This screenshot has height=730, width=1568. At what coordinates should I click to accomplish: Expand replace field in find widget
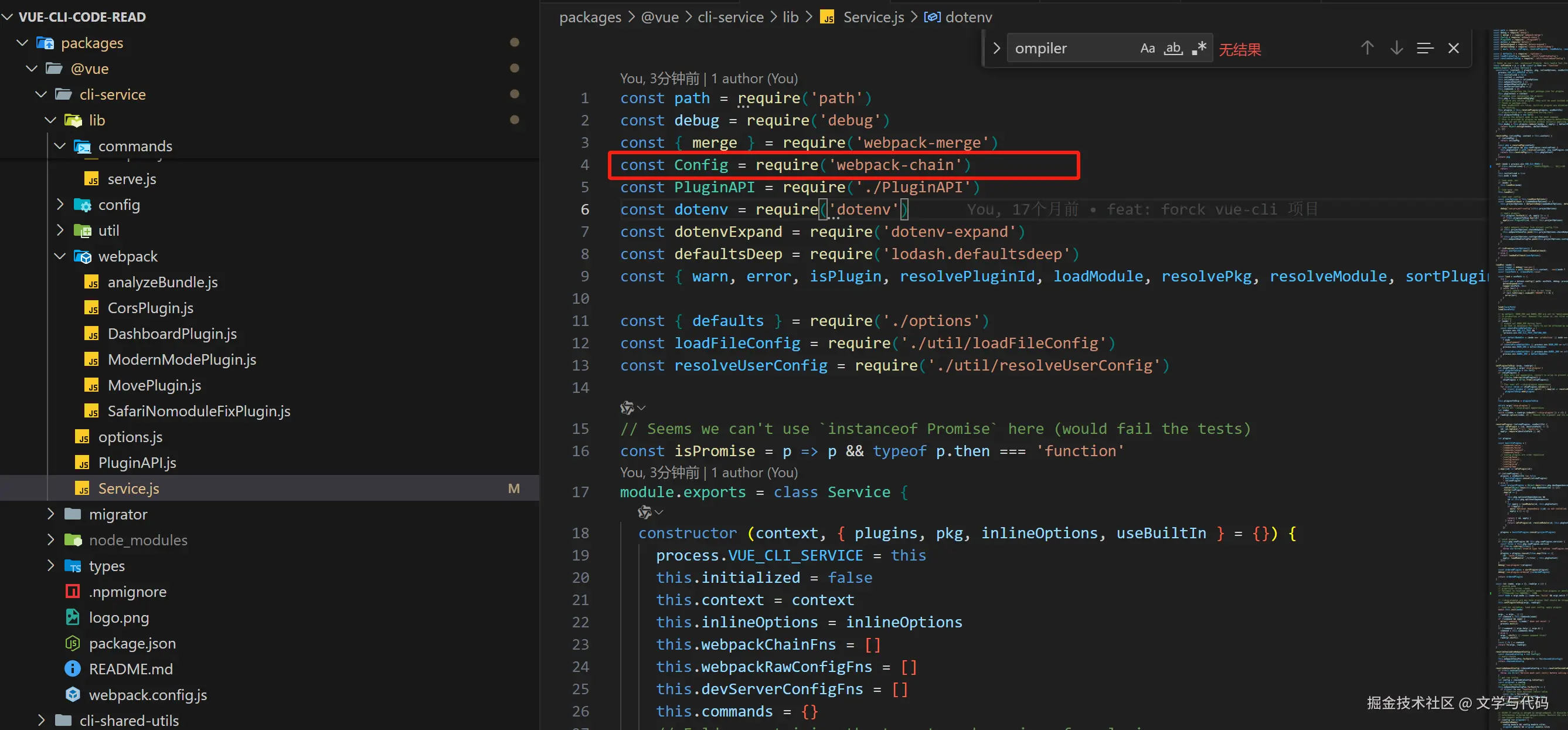pos(996,48)
